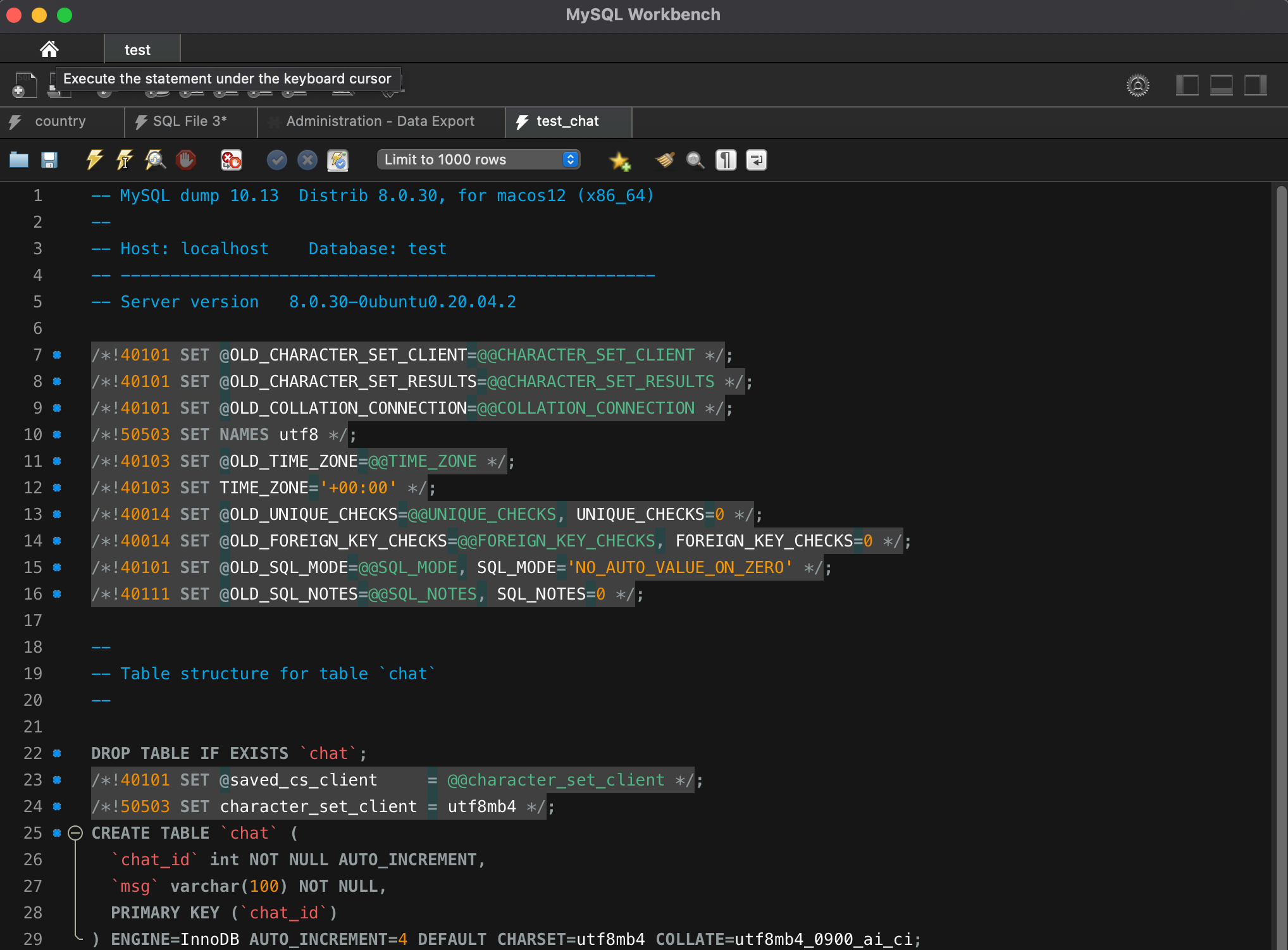Collapse the CREATE TABLE chat block
This screenshot has height=950, width=1288.
pos(75,833)
